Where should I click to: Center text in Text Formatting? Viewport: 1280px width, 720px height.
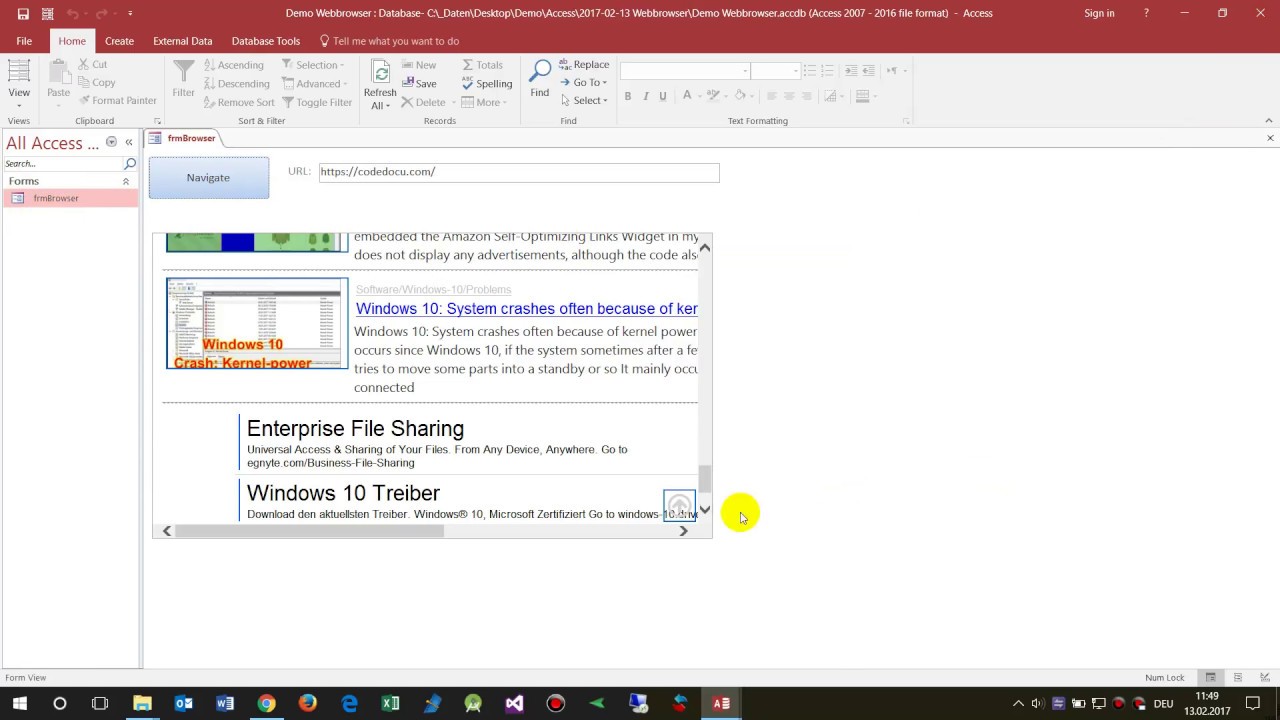pos(789,96)
